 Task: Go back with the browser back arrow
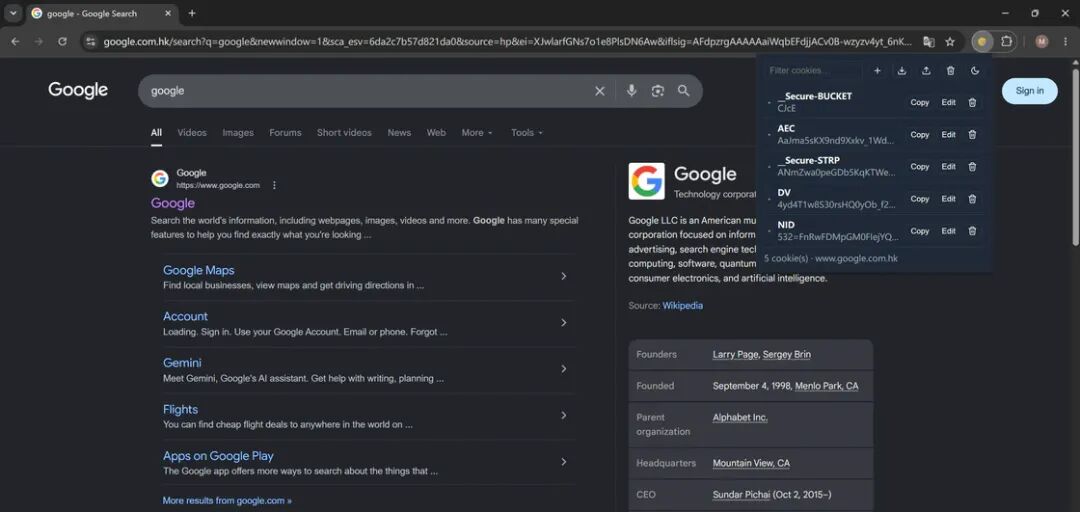pyautogui.click(x=15, y=41)
